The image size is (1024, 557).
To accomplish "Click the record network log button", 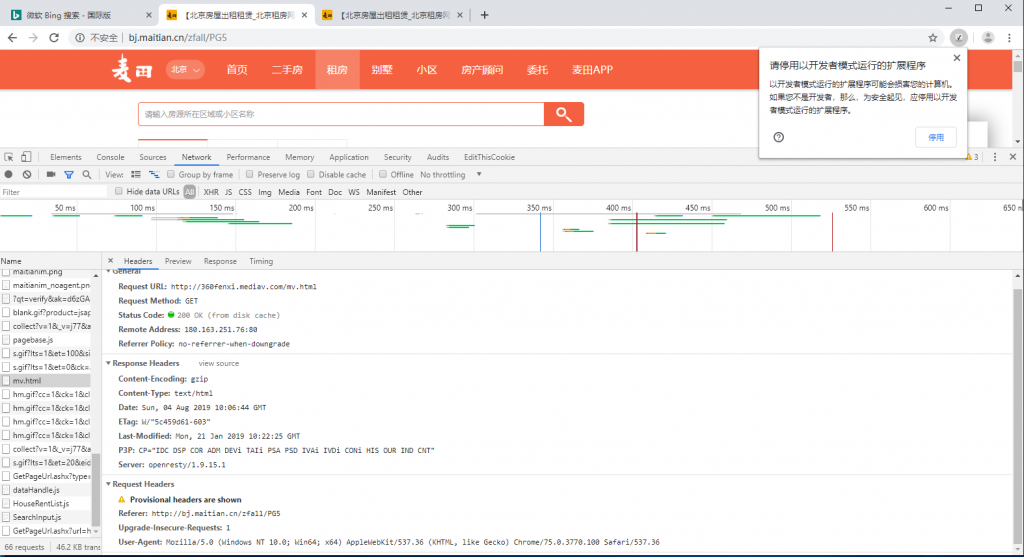I will tap(10, 175).
